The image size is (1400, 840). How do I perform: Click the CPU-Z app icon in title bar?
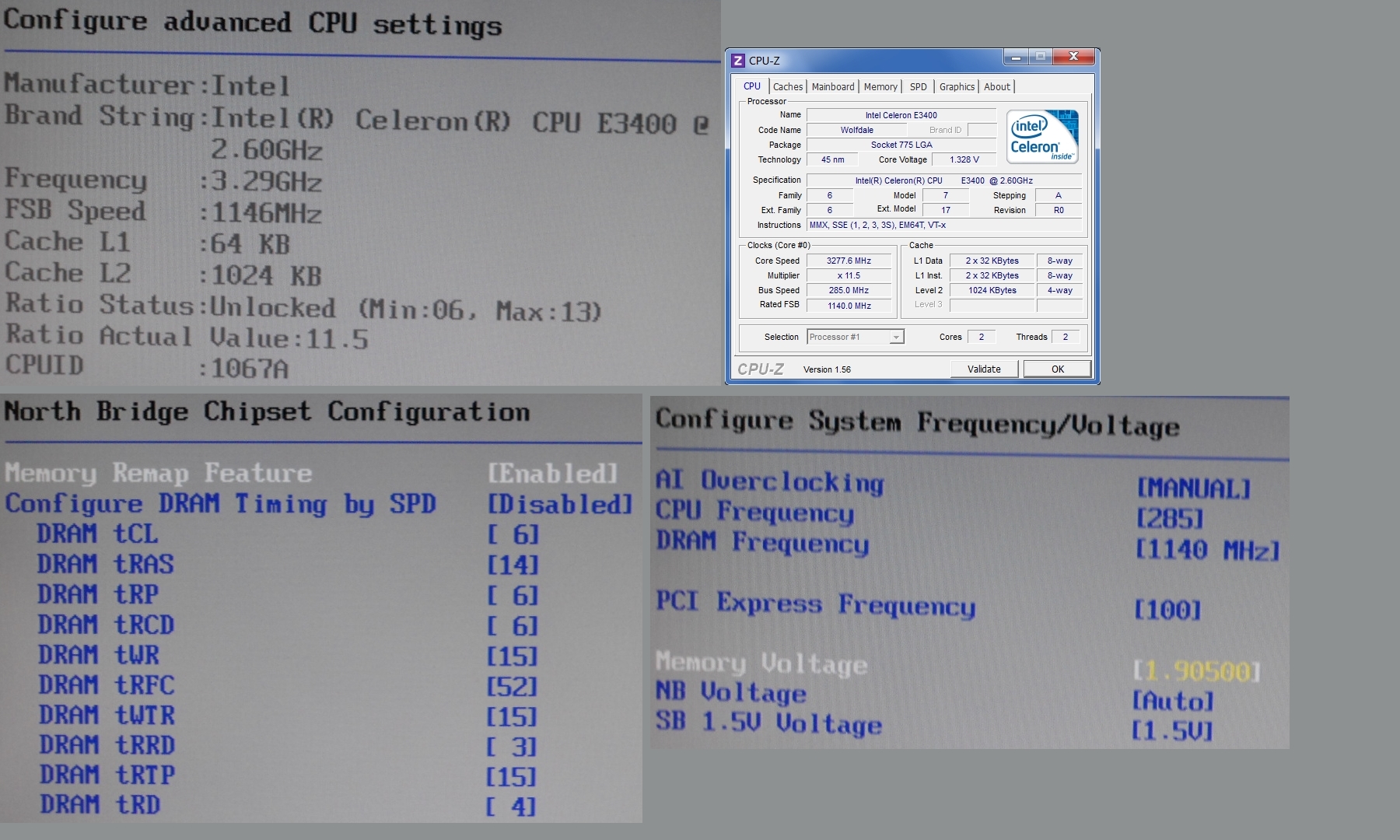point(738,60)
